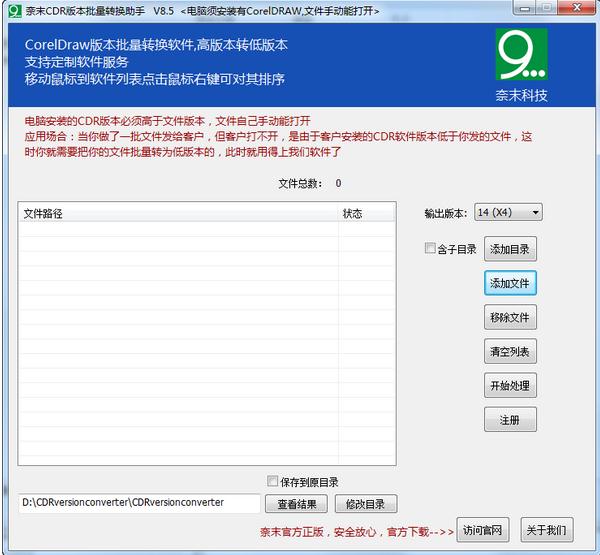Click the 添加目录 button
Image resolution: width=600 pixels, height=555 pixels.
[x=510, y=249]
